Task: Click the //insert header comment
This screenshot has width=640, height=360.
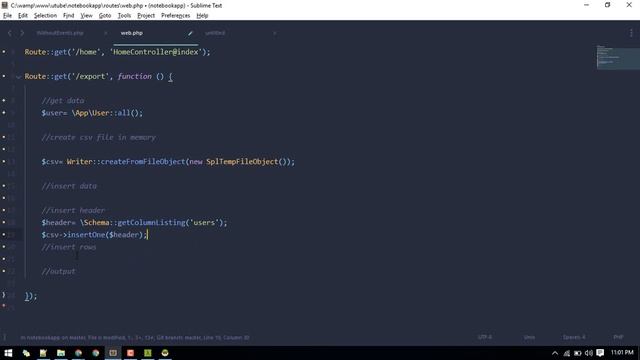Action: [x=73, y=211]
